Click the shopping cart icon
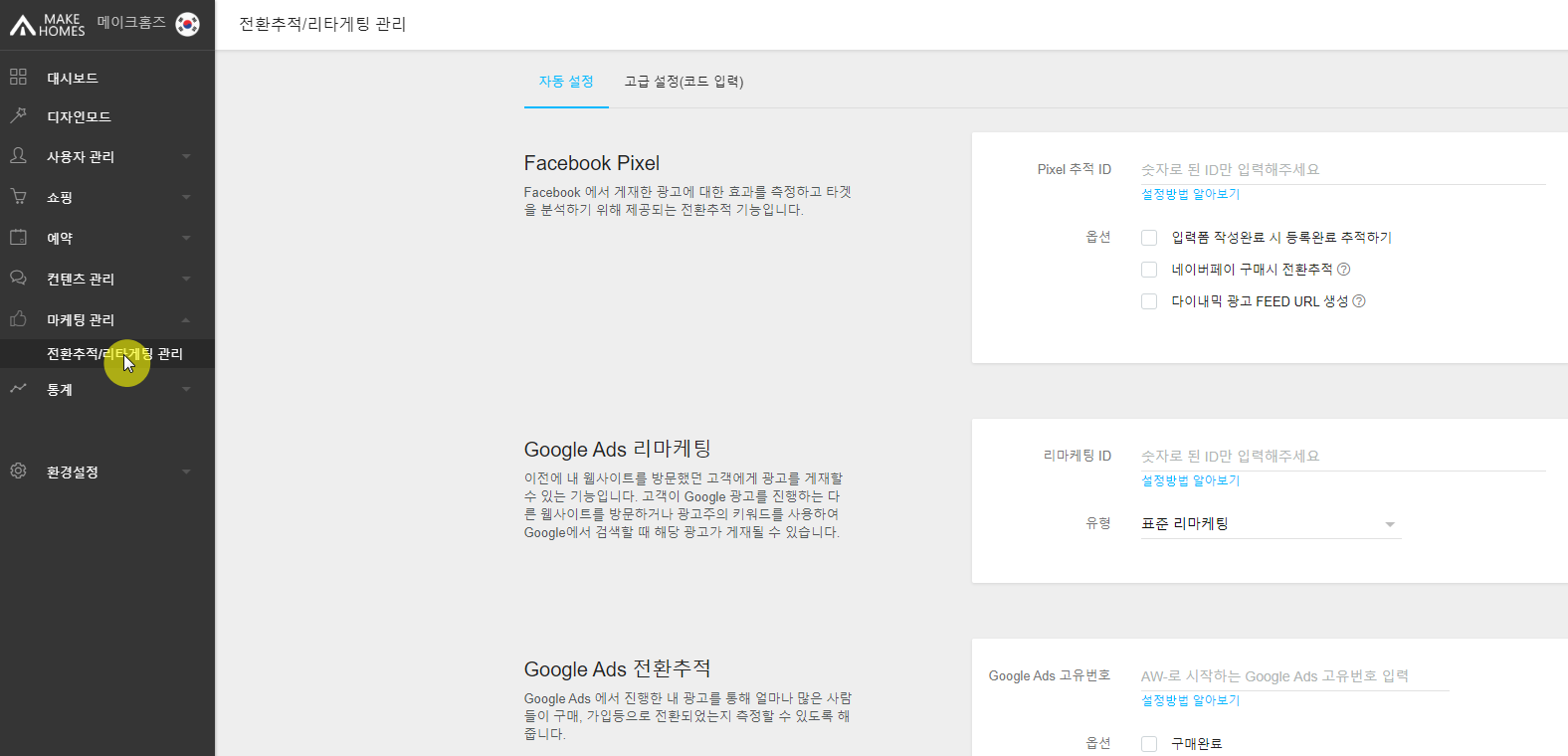Image resolution: width=1568 pixels, height=756 pixels. pyautogui.click(x=18, y=197)
